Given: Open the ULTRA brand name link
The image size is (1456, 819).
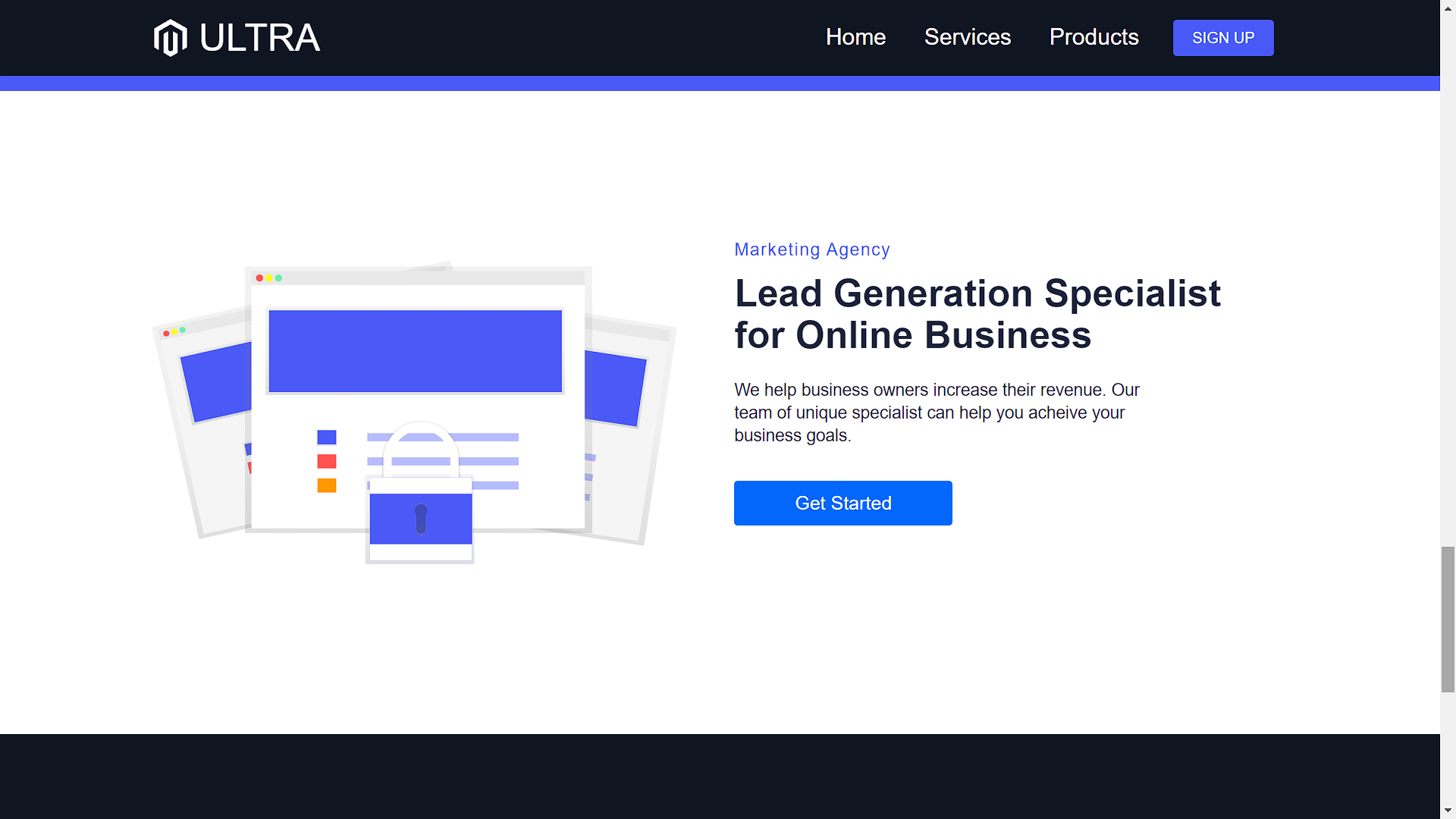Looking at the screenshot, I should 259,38.
